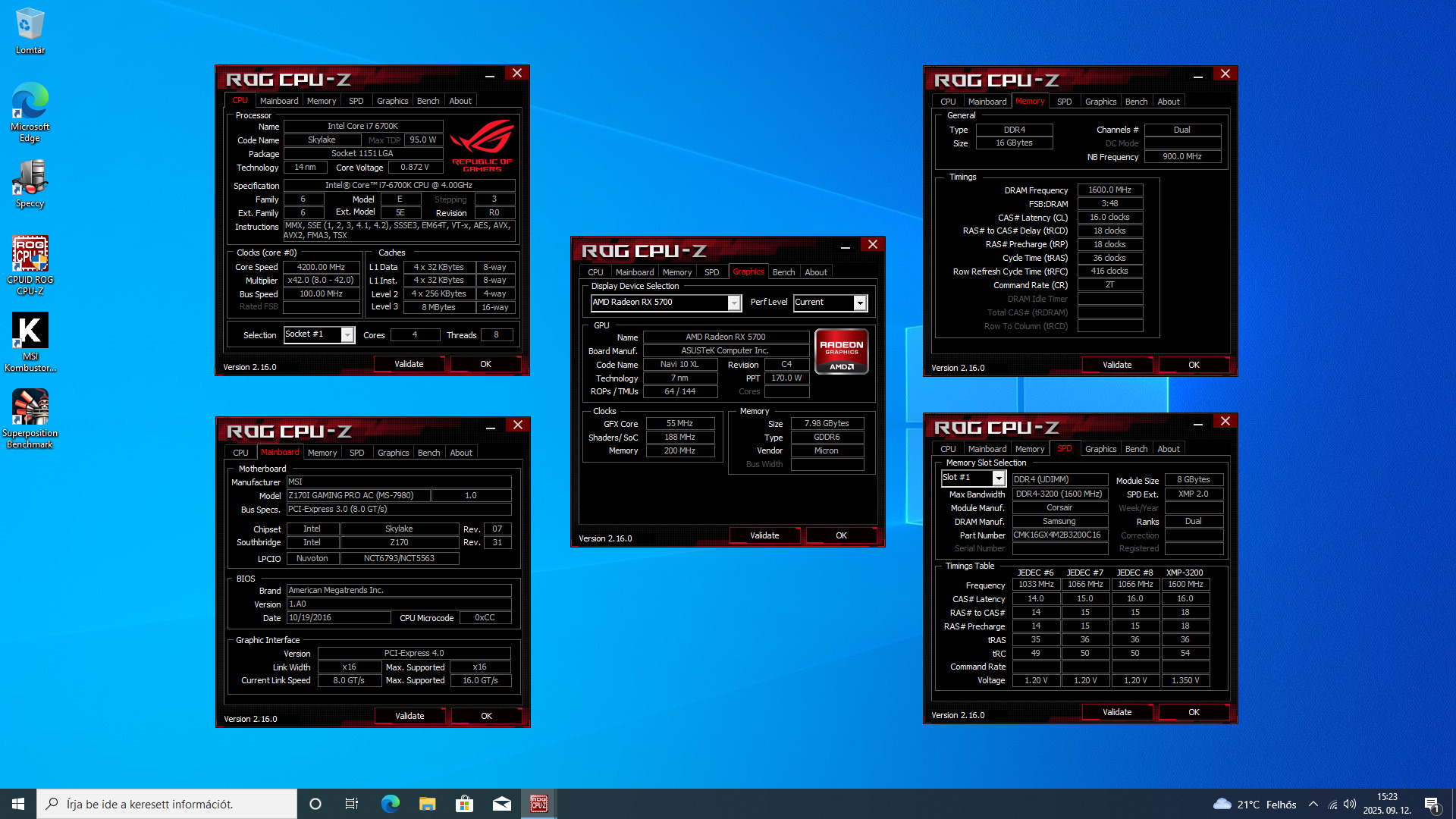Click the ROG CPU-Z taskbar icon
The width and height of the screenshot is (1456, 819).
coord(538,804)
